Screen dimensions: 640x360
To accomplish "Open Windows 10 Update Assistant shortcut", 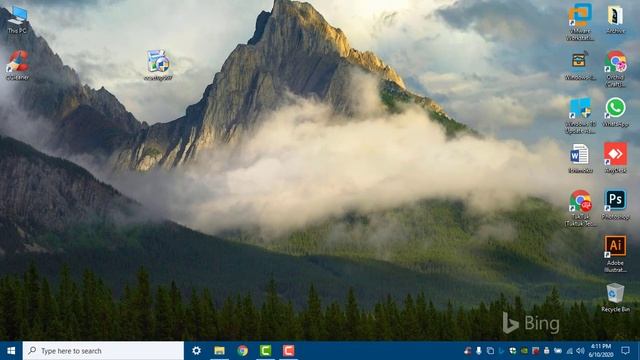I will (x=580, y=116).
